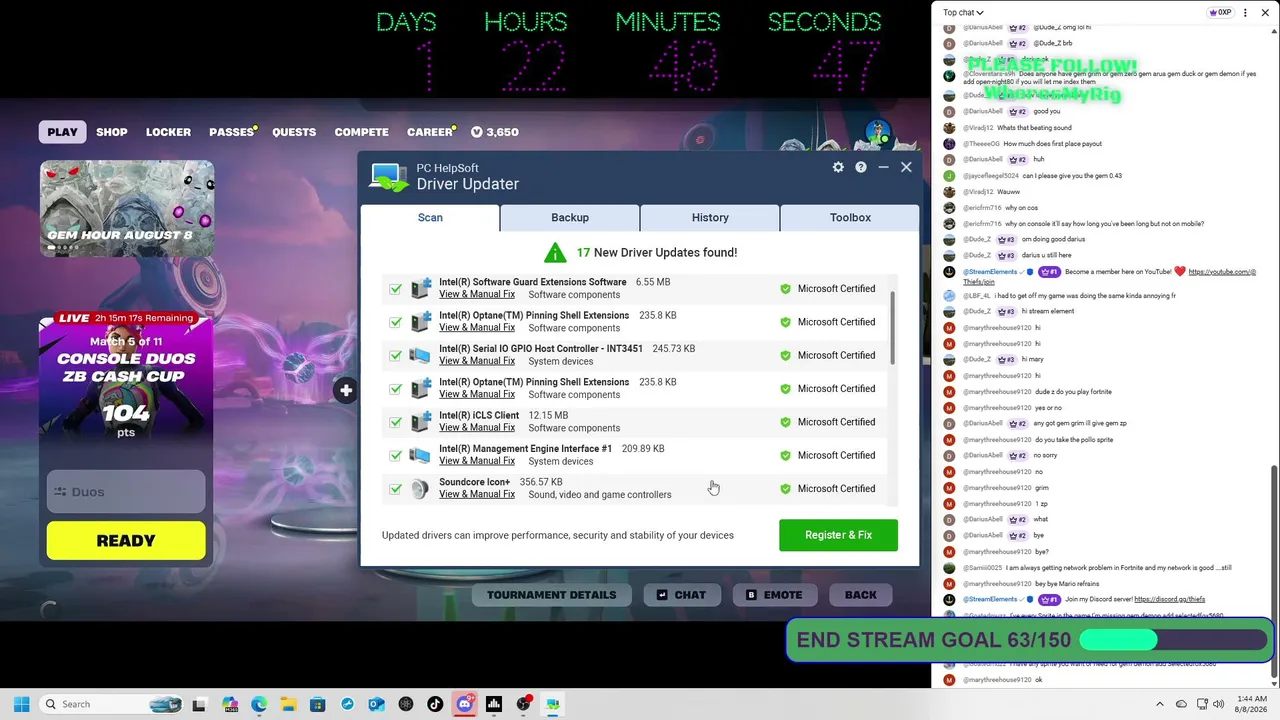Click the OneDrive cloud icon in the tray
The image size is (1280, 720).
(1181, 704)
